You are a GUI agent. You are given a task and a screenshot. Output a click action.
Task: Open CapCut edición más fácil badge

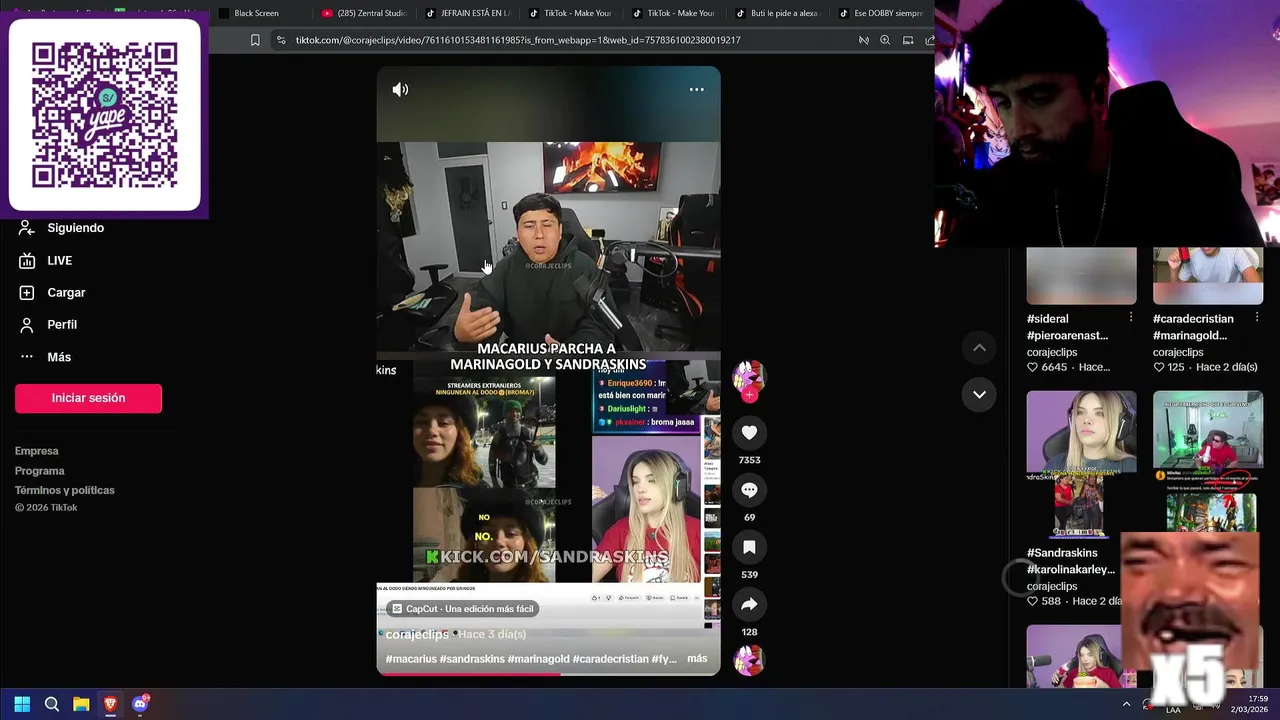click(462, 609)
